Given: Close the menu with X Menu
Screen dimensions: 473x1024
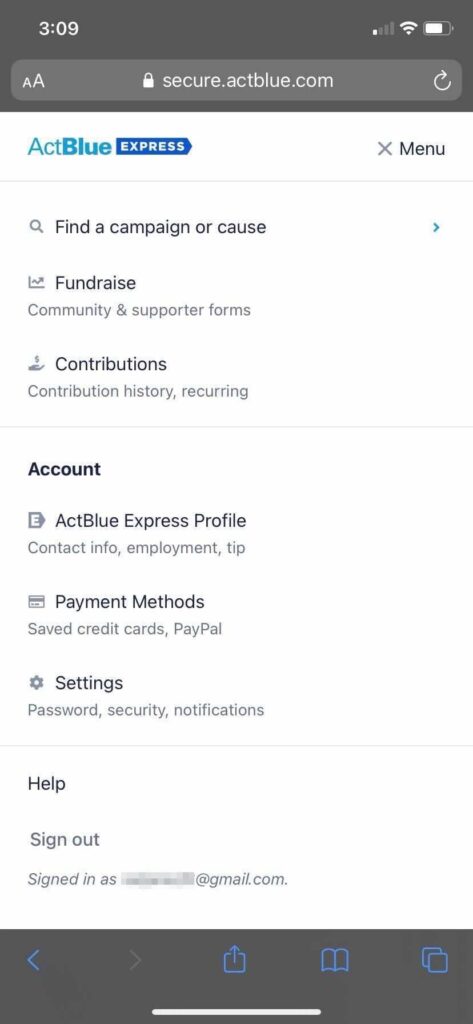Looking at the screenshot, I should click(x=411, y=149).
